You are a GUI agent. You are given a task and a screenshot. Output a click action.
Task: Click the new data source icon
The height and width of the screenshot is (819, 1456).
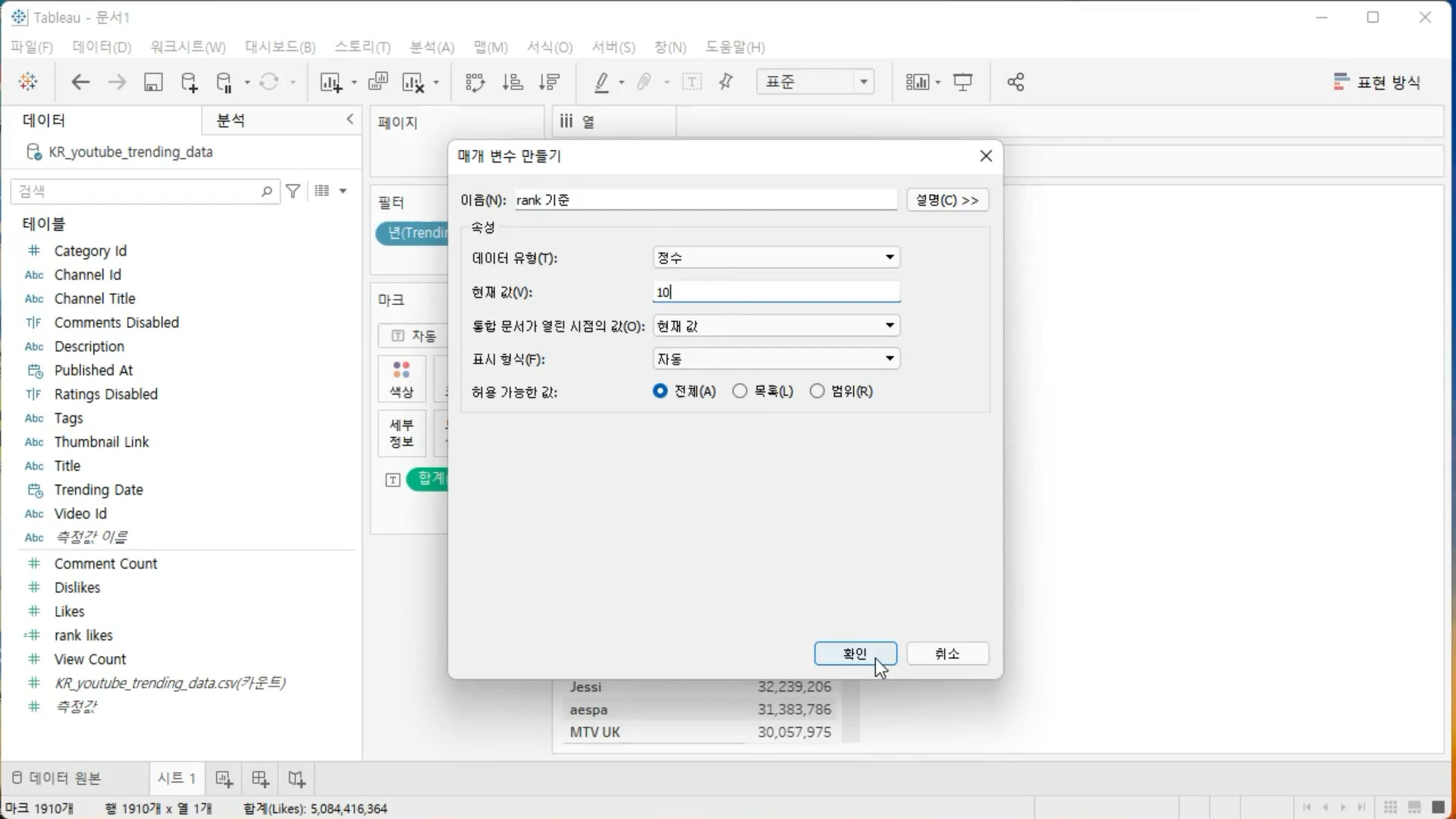coord(190,82)
